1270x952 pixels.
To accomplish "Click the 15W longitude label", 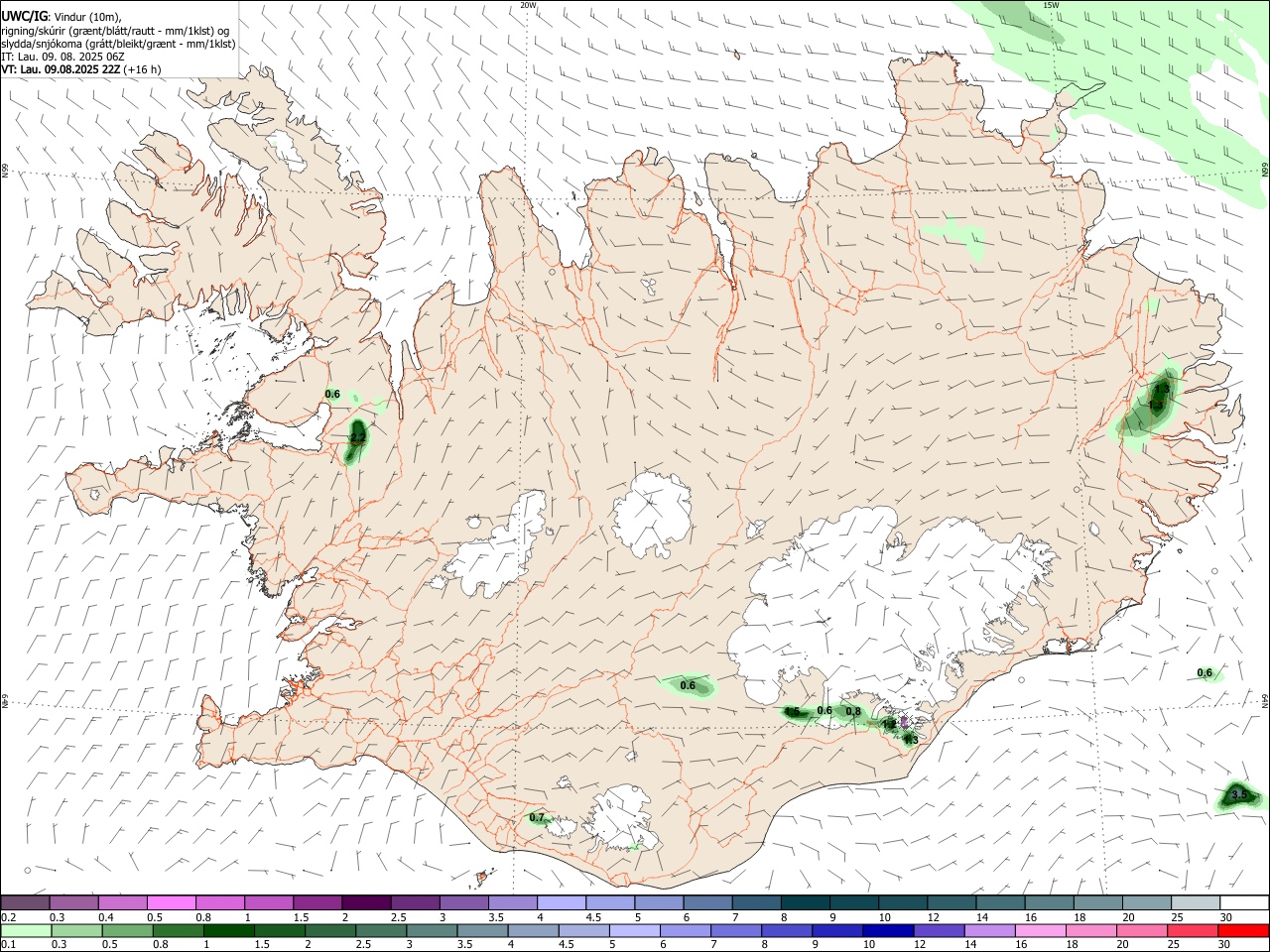I will coord(1051,5).
